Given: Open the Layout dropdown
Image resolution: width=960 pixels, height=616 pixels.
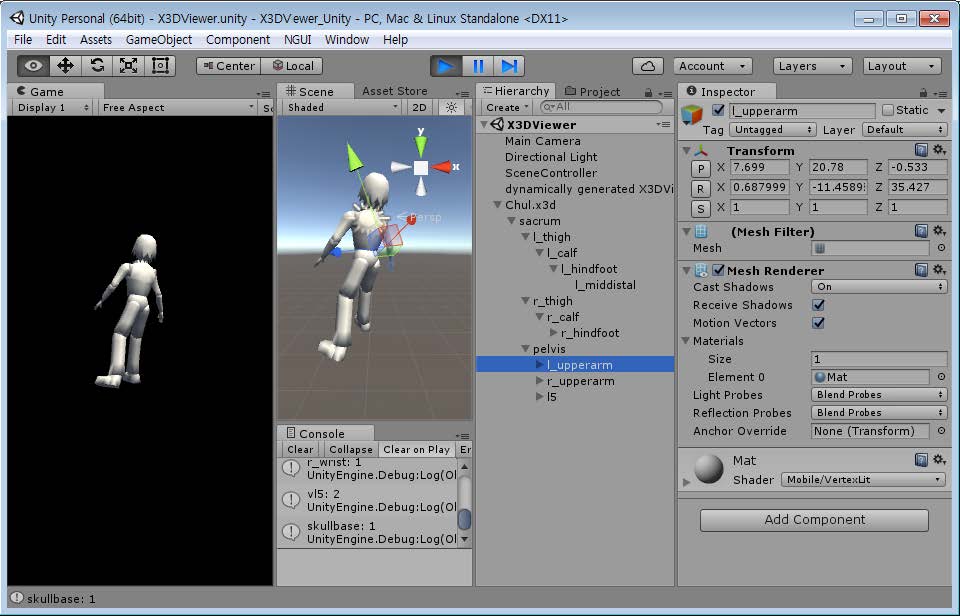Looking at the screenshot, I should pyautogui.click(x=901, y=66).
